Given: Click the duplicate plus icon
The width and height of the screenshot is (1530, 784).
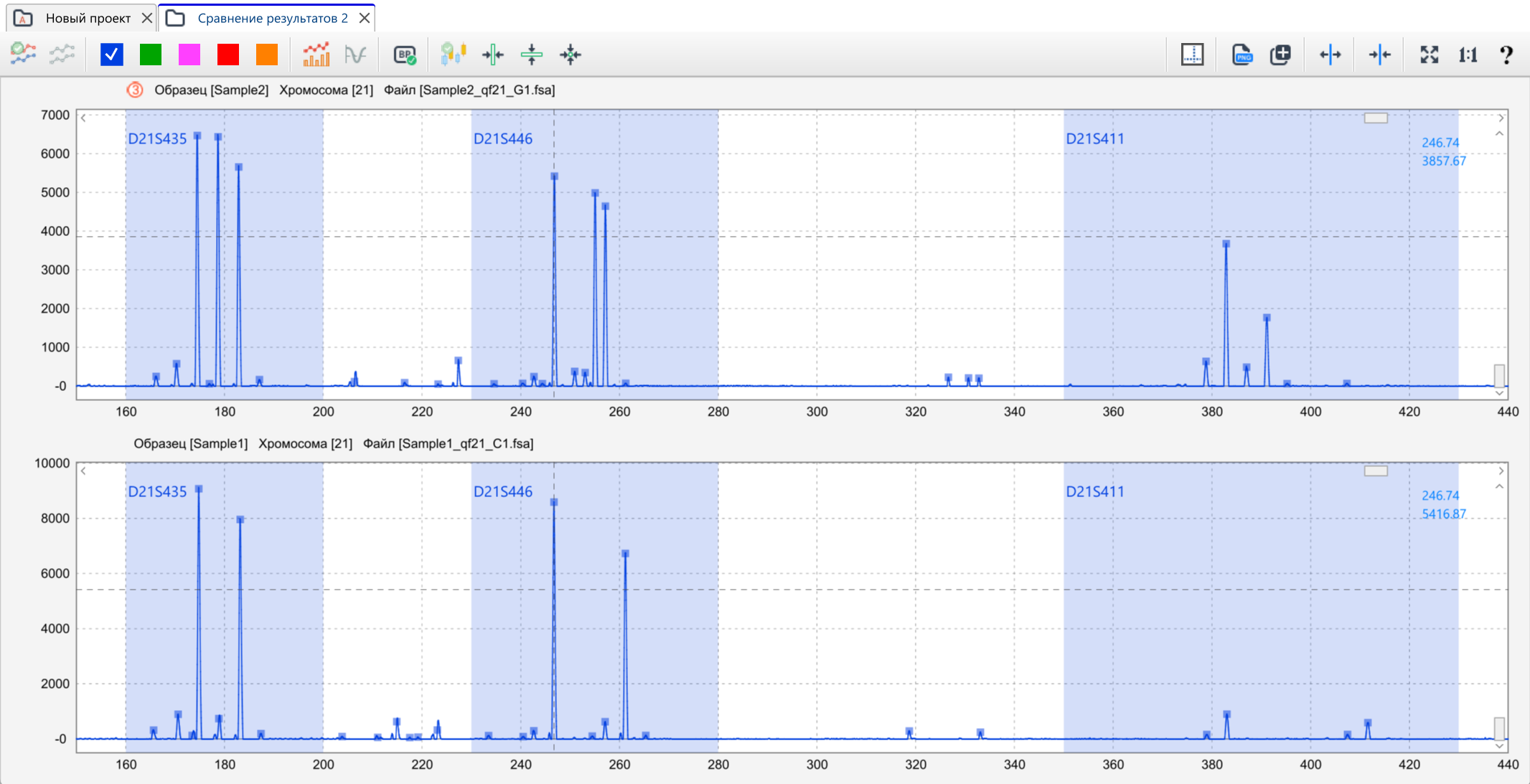Looking at the screenshot, I should [1280, 55].
